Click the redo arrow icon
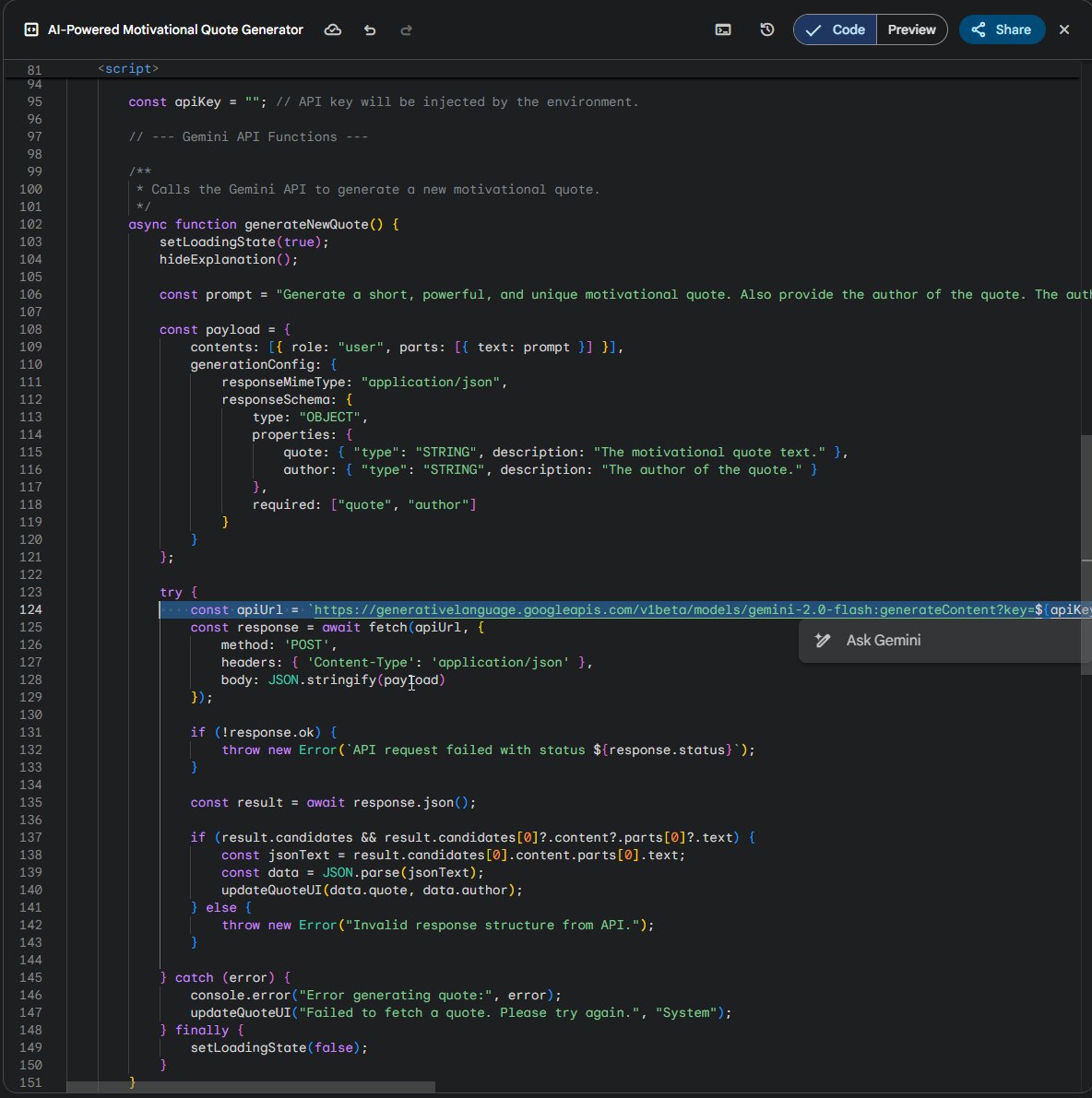 tap(406, 30)
